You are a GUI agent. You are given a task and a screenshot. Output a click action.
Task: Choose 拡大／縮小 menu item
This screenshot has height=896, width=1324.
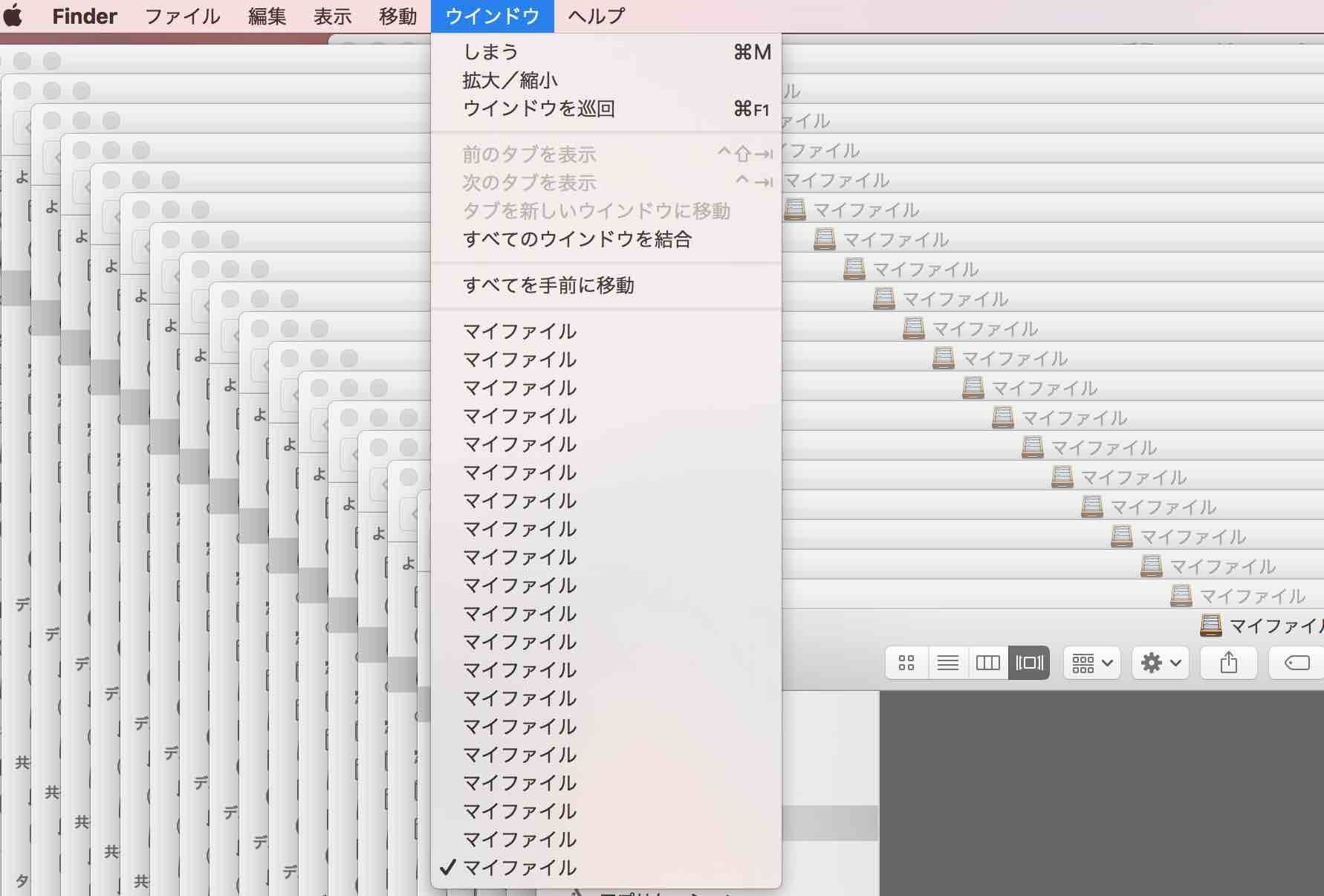coord(606,80)
